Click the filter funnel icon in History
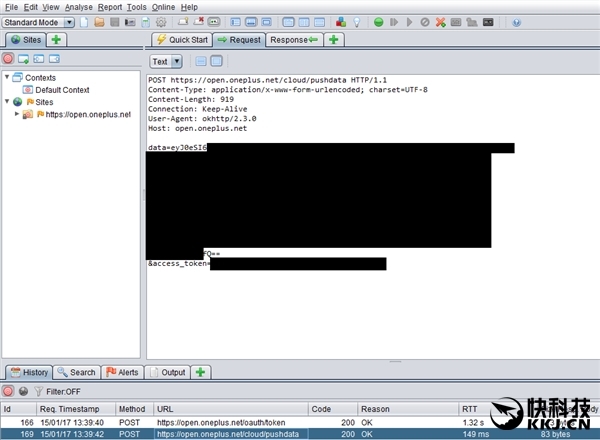Viewport: 600px width, 440px height. click(38, 391)
